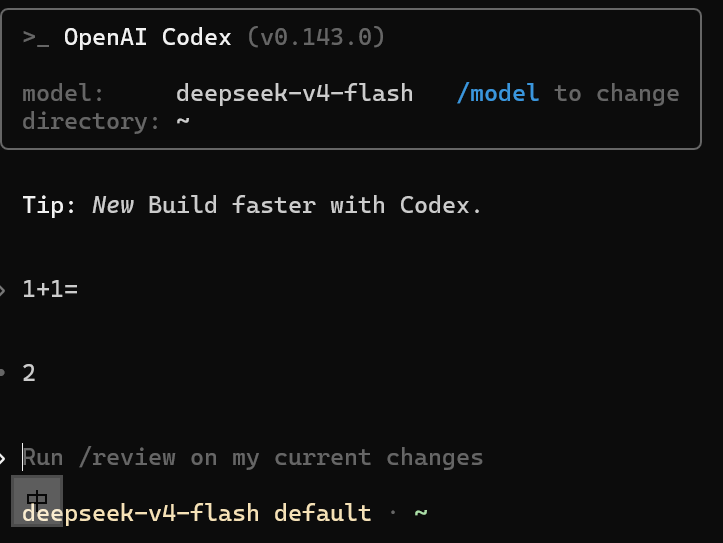Viewport: 723px width, 543px height.
Task: Click the /model command link
Action: pyautogui.click(x=498, y=94)
